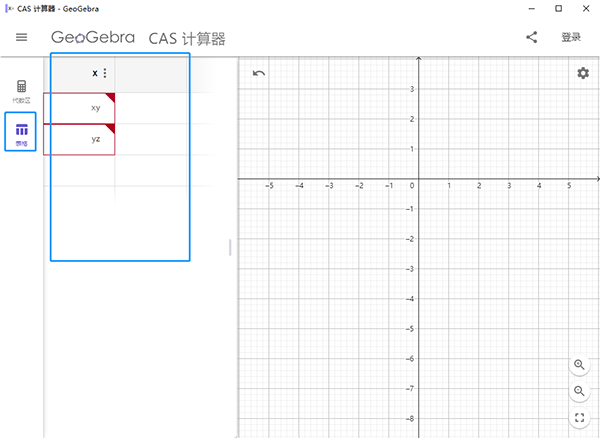Click the GeoGebra logo
The width and height of the screenshot is (600, 438).
tap(93, 38)
